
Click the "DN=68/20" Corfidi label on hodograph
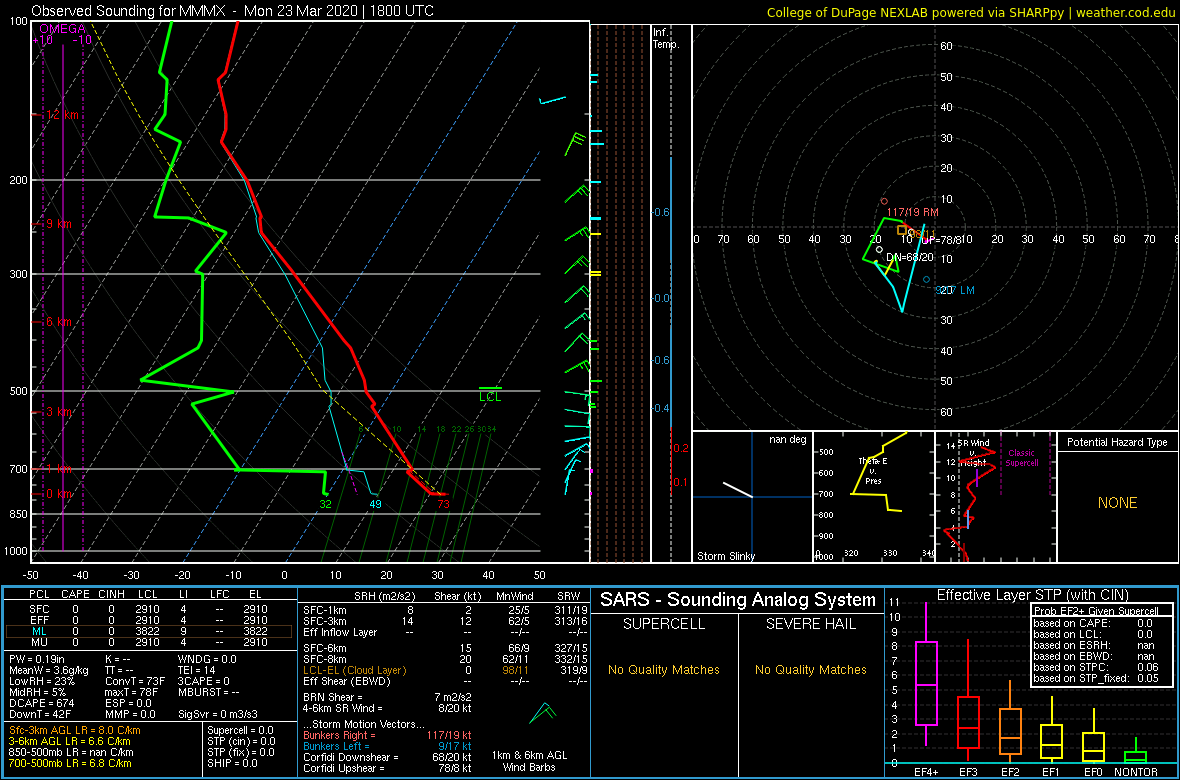910,257
